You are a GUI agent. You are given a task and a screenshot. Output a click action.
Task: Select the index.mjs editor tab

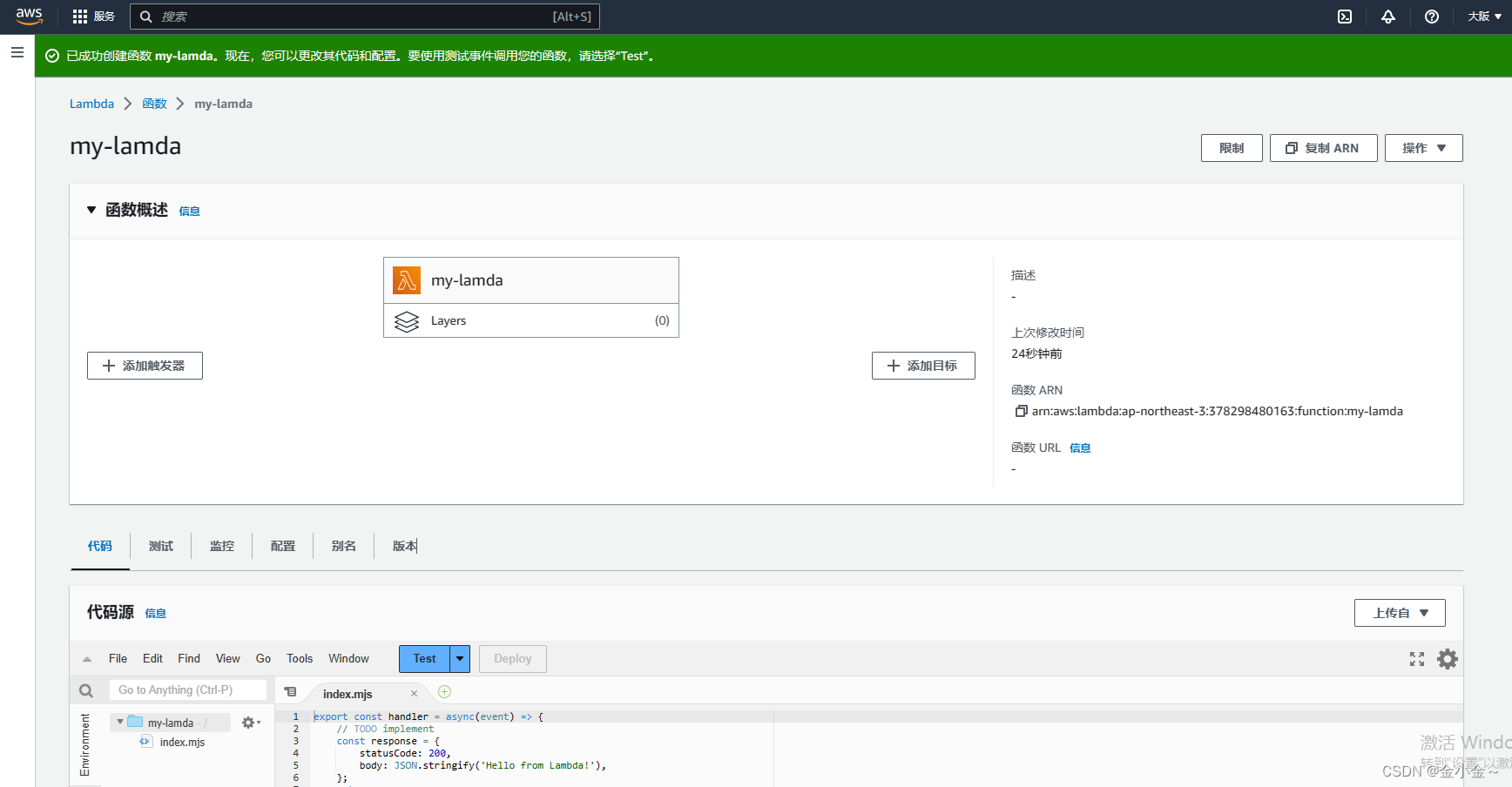[x=348, y=694]
